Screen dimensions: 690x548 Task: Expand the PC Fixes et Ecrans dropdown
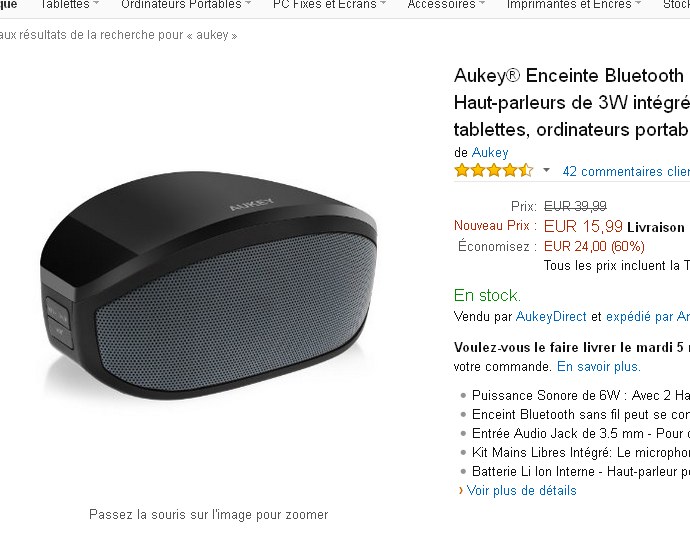click(x=329, y=4)
